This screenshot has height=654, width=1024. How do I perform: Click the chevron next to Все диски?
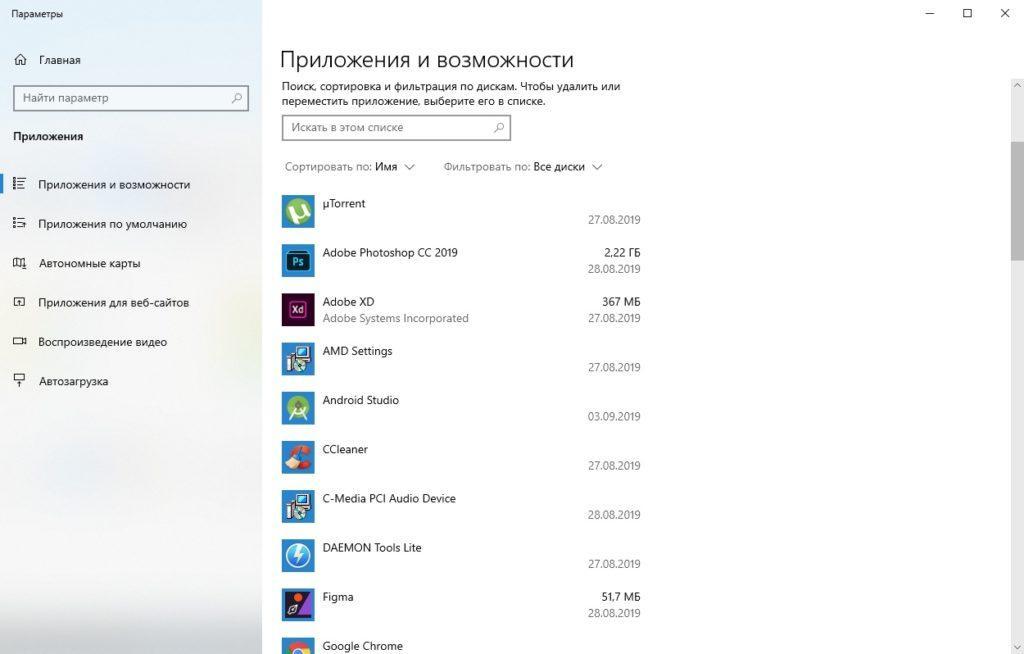(x=597, y=167)
